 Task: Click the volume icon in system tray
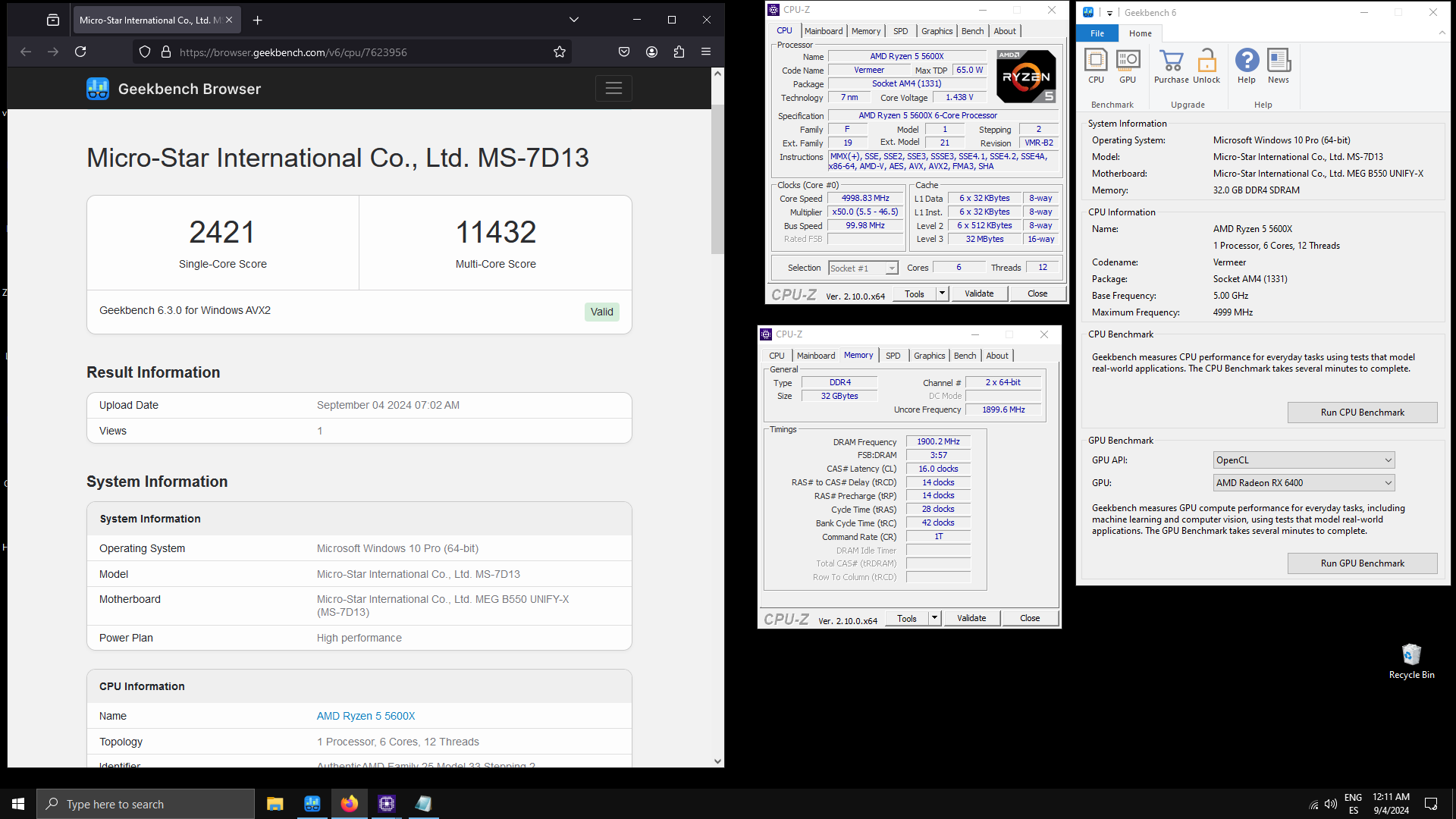coord(1330,805)
